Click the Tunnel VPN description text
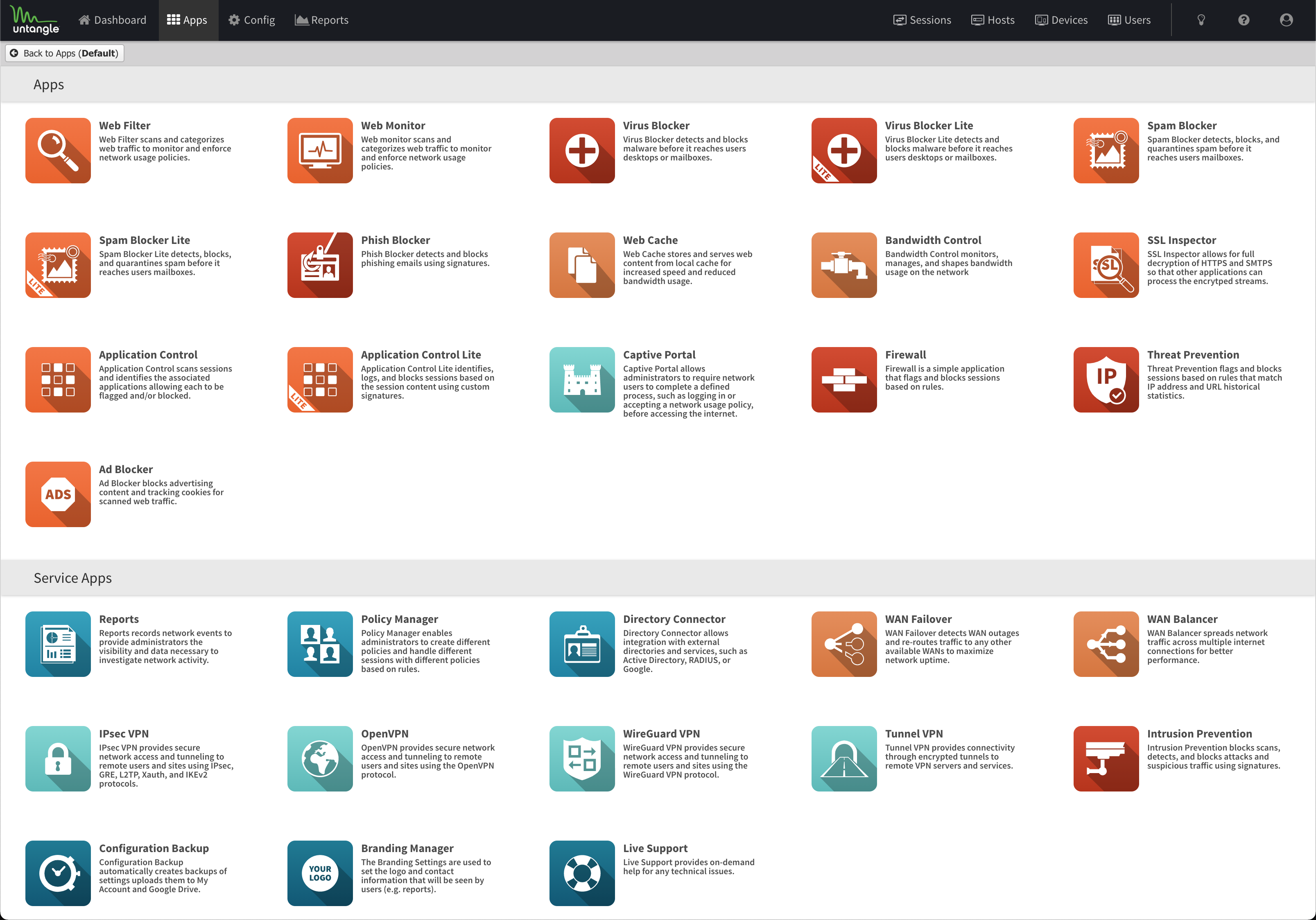The width and height of the screenshot is (1316, 920). tap(950, 756)
